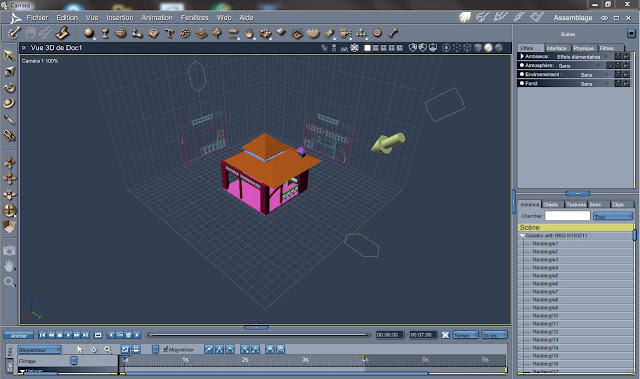The image size is (640, 379).
Task: Open the Assemblage room hand icon
Action: (x=465, y=17)
